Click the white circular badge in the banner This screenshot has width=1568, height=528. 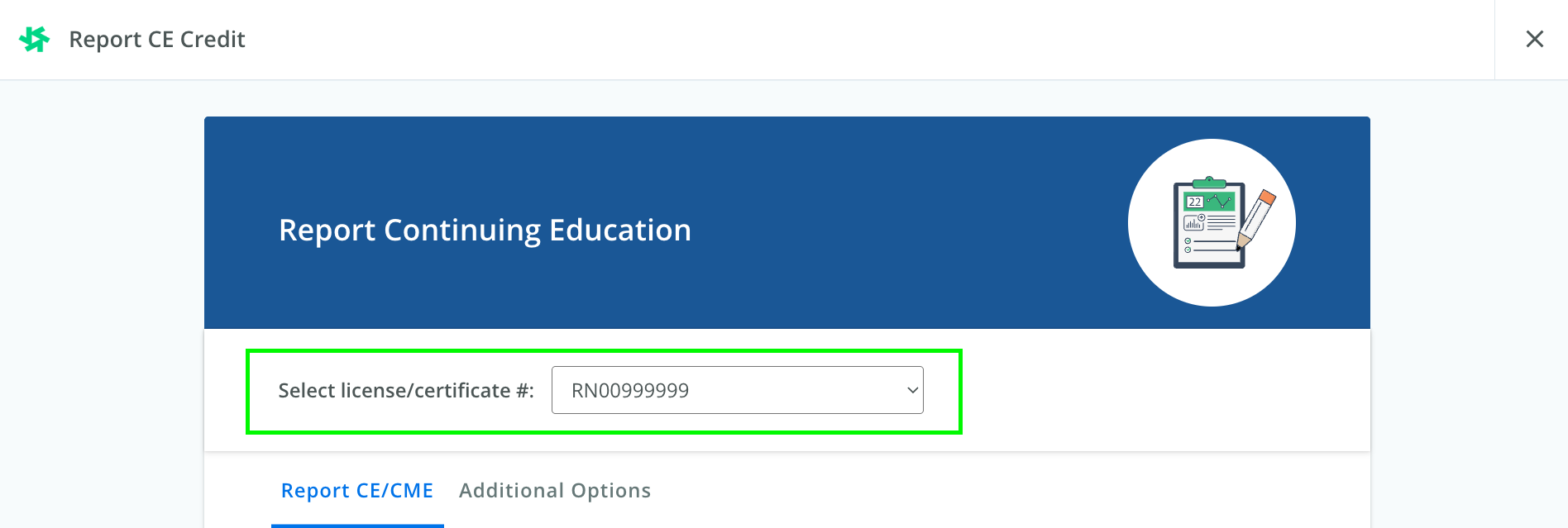tap(1212, 222)
